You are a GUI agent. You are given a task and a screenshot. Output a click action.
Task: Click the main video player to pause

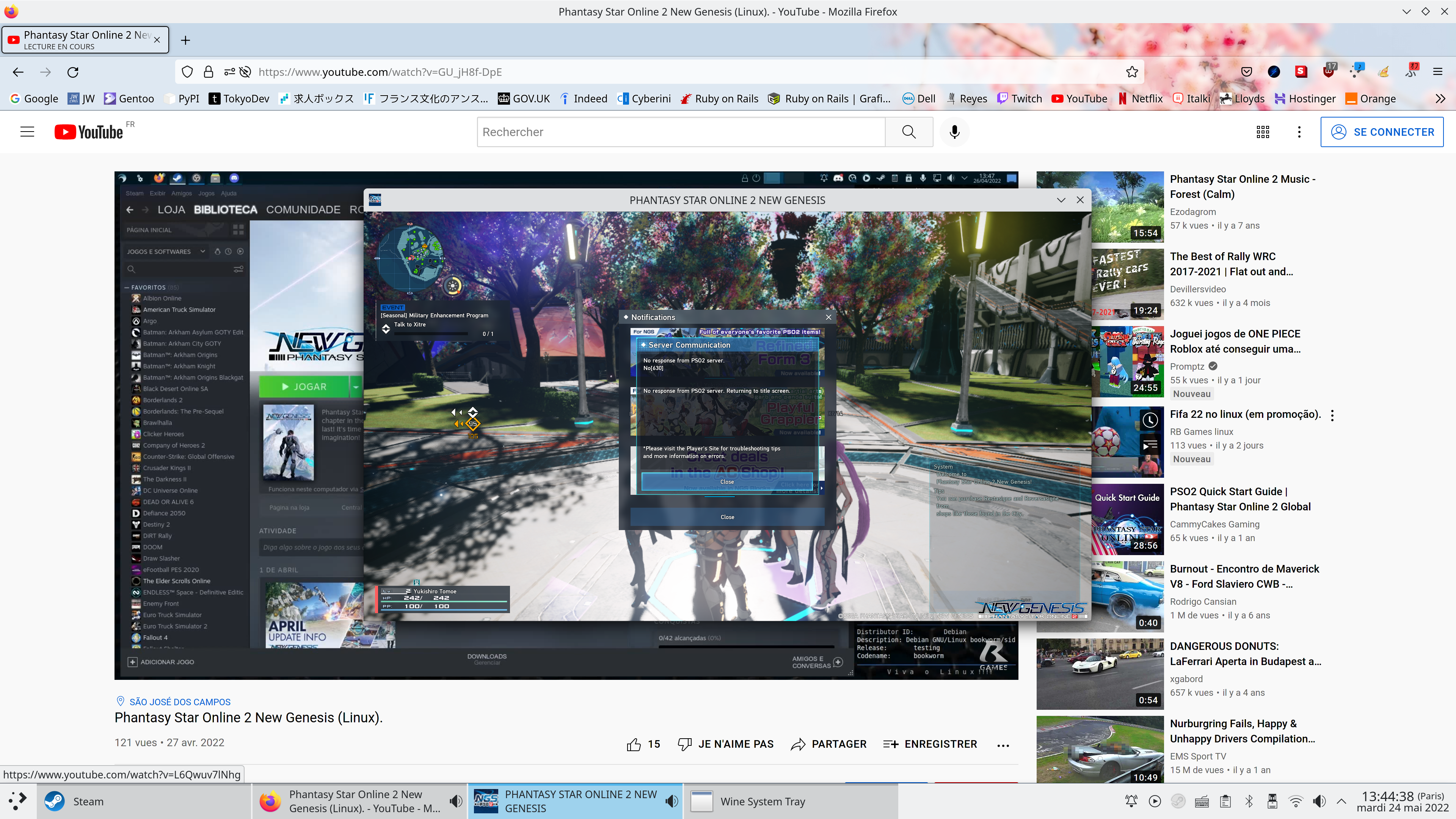click(x=566, y=425)
